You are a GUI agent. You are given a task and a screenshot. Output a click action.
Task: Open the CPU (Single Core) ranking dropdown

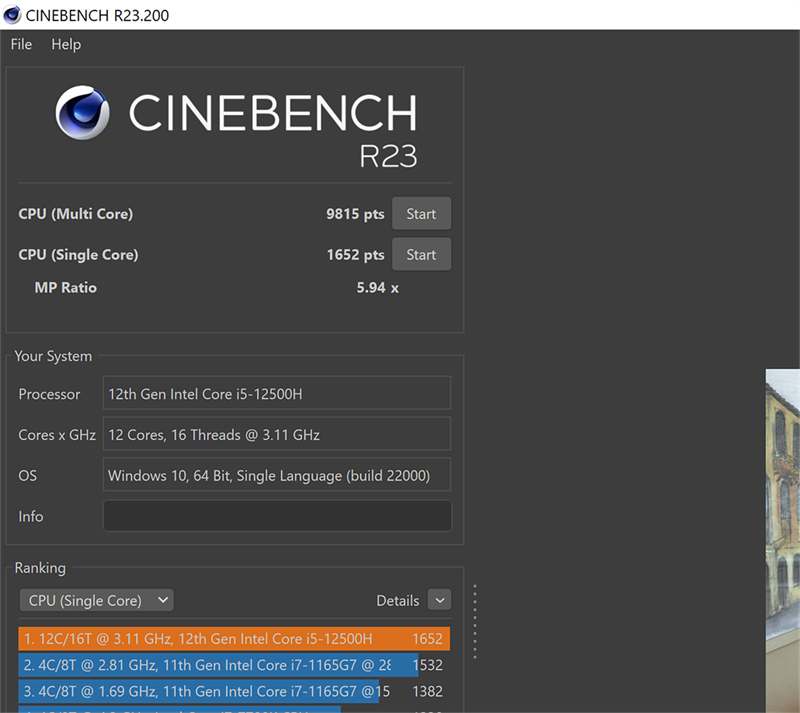(x=96, y=600)
